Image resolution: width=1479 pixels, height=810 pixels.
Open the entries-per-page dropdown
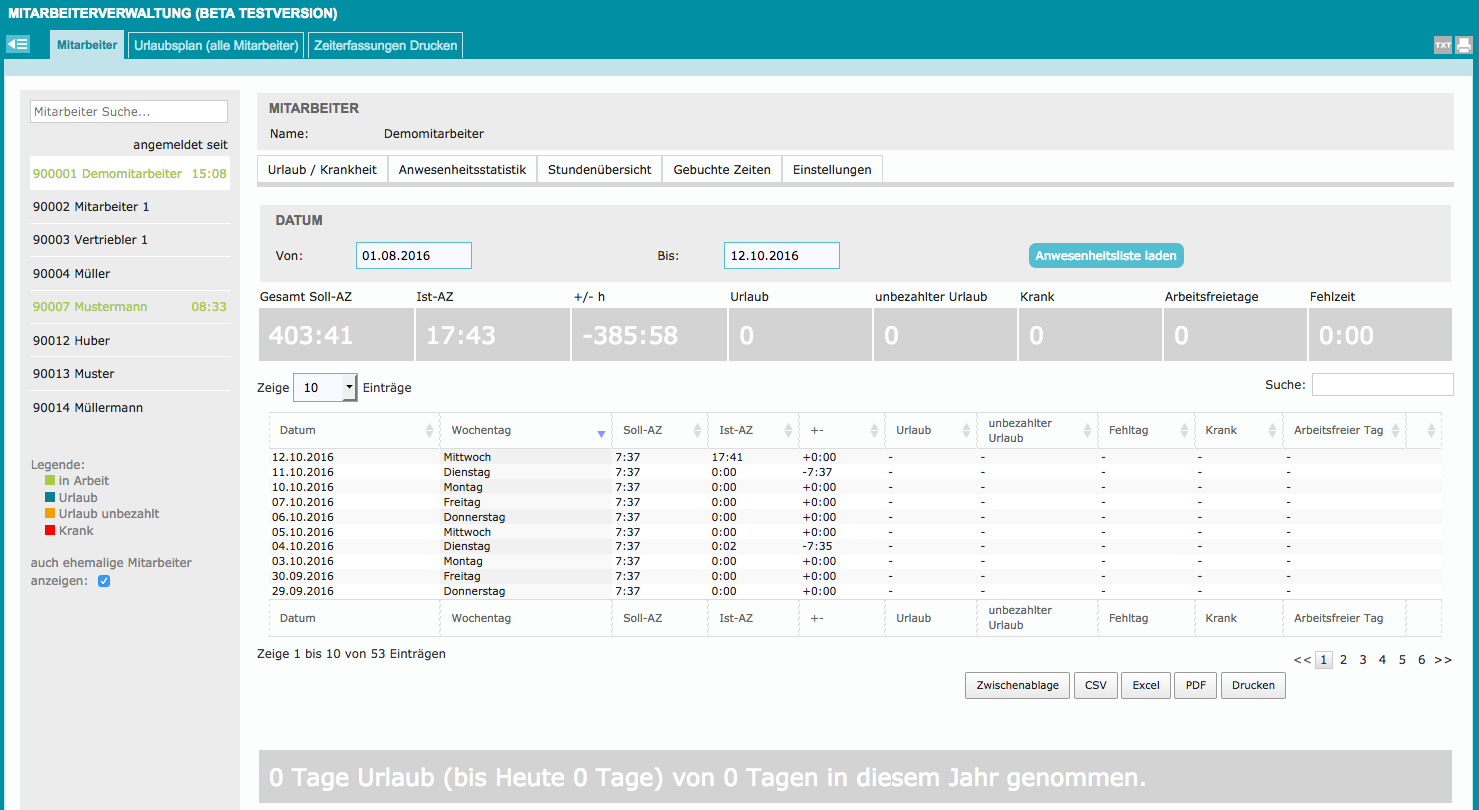pyautogui.click(x=325, y=387)
